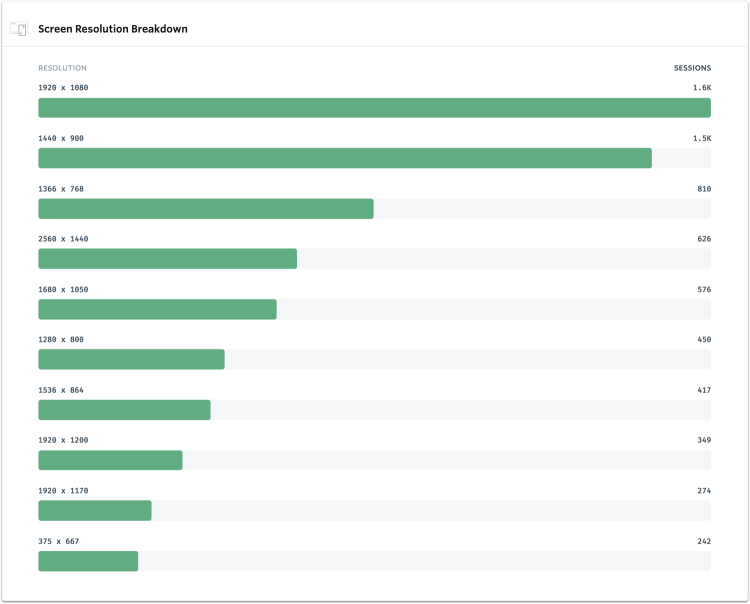Click the 626 sessions value
The height and width of the screenshot is (604, 750).
(x=704, y=239)
